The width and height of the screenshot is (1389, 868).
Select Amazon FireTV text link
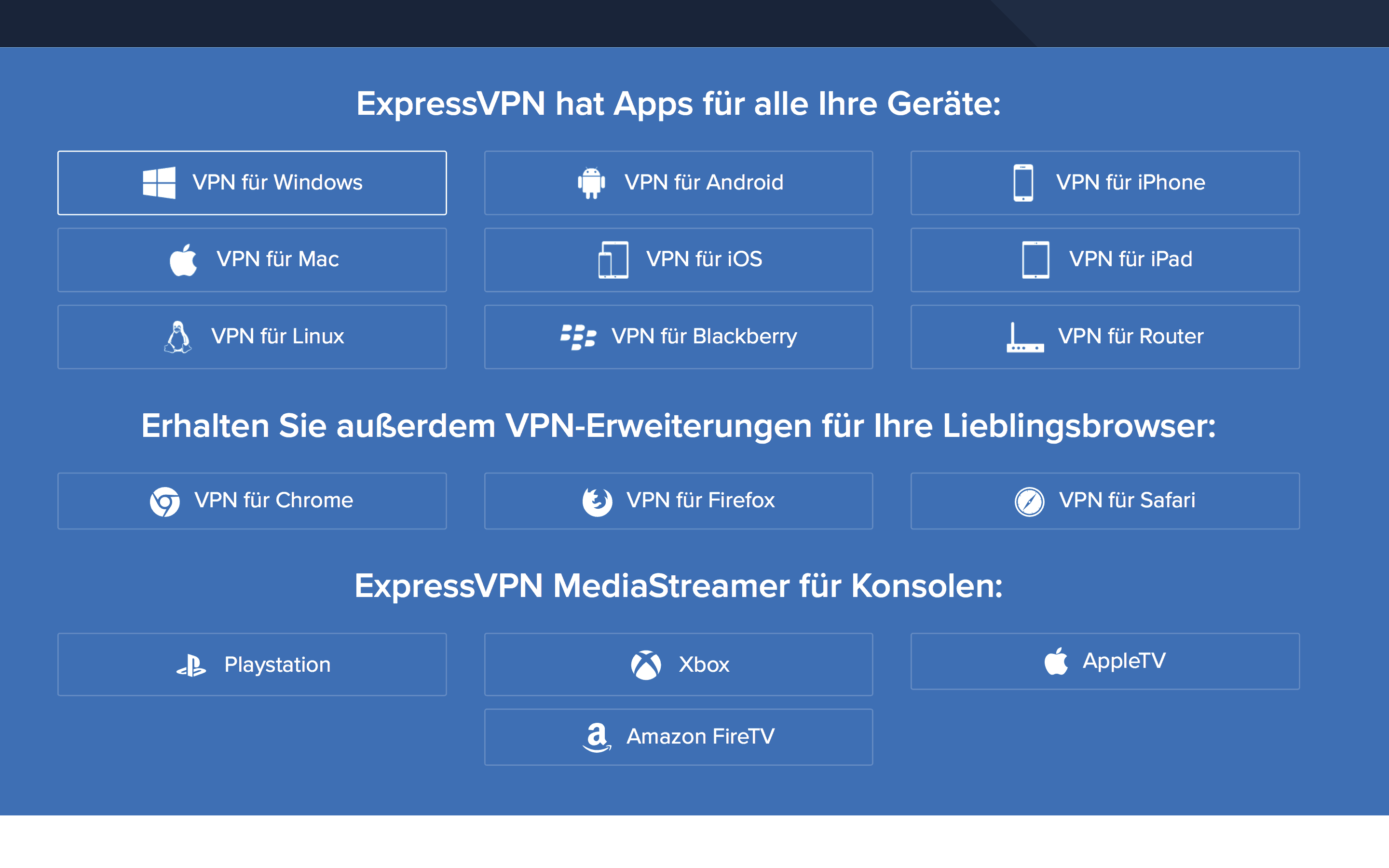pyautogui.click(x=700, y=736)
